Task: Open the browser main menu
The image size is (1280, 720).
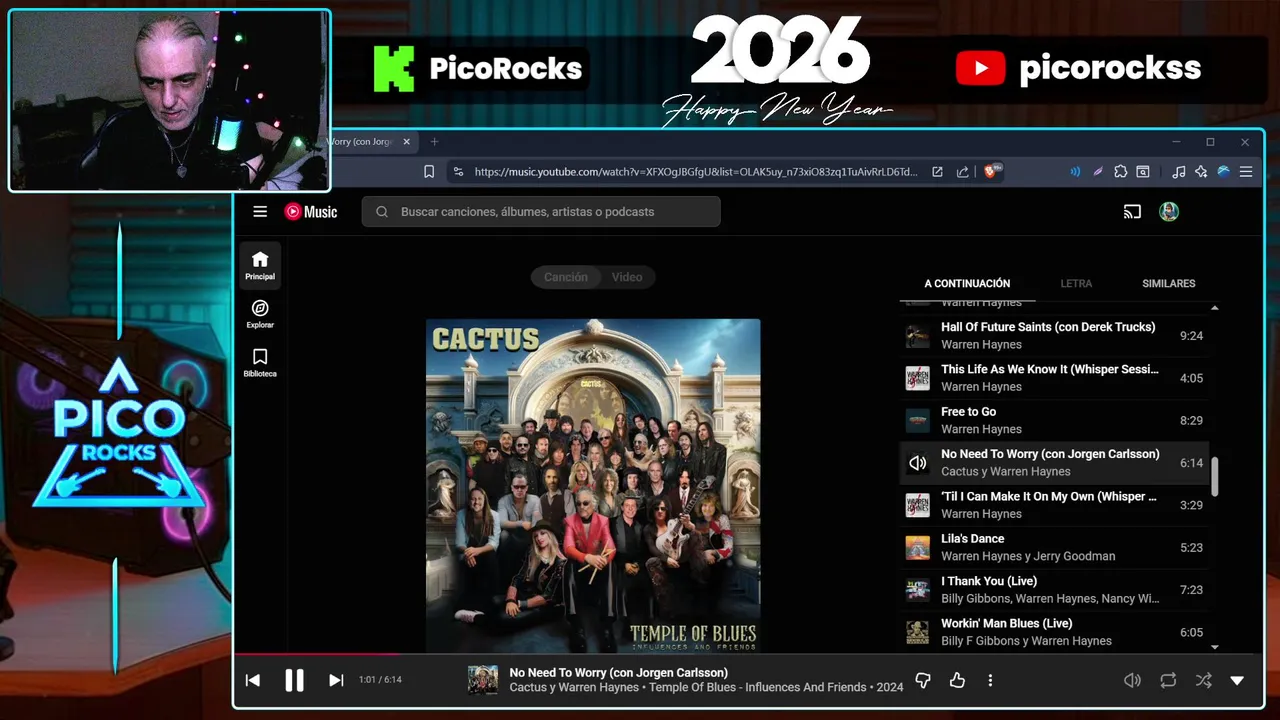Action: click(x=1246, y=172)
